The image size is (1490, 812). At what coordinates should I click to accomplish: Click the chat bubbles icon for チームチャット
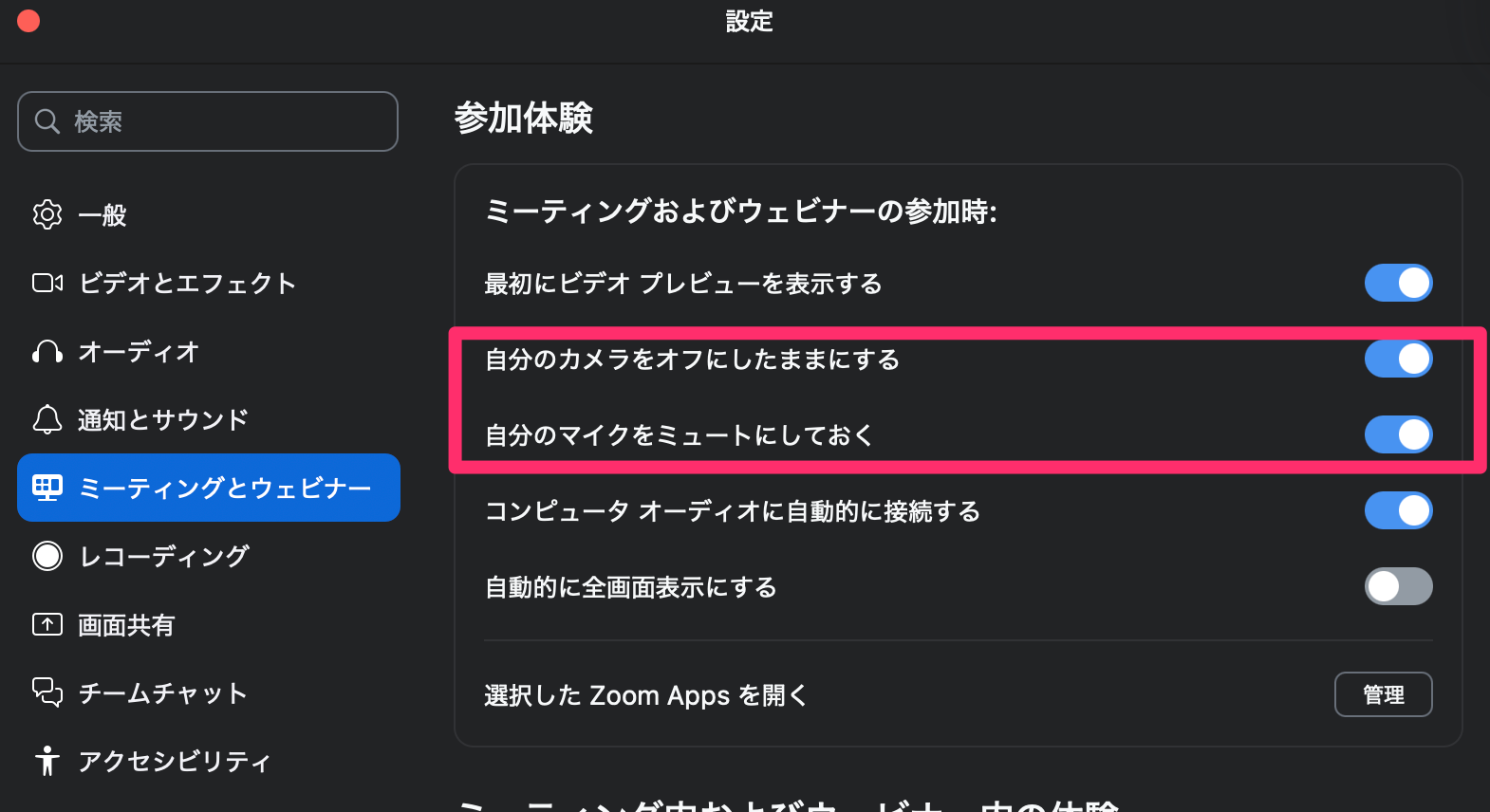tap(47, 692)
